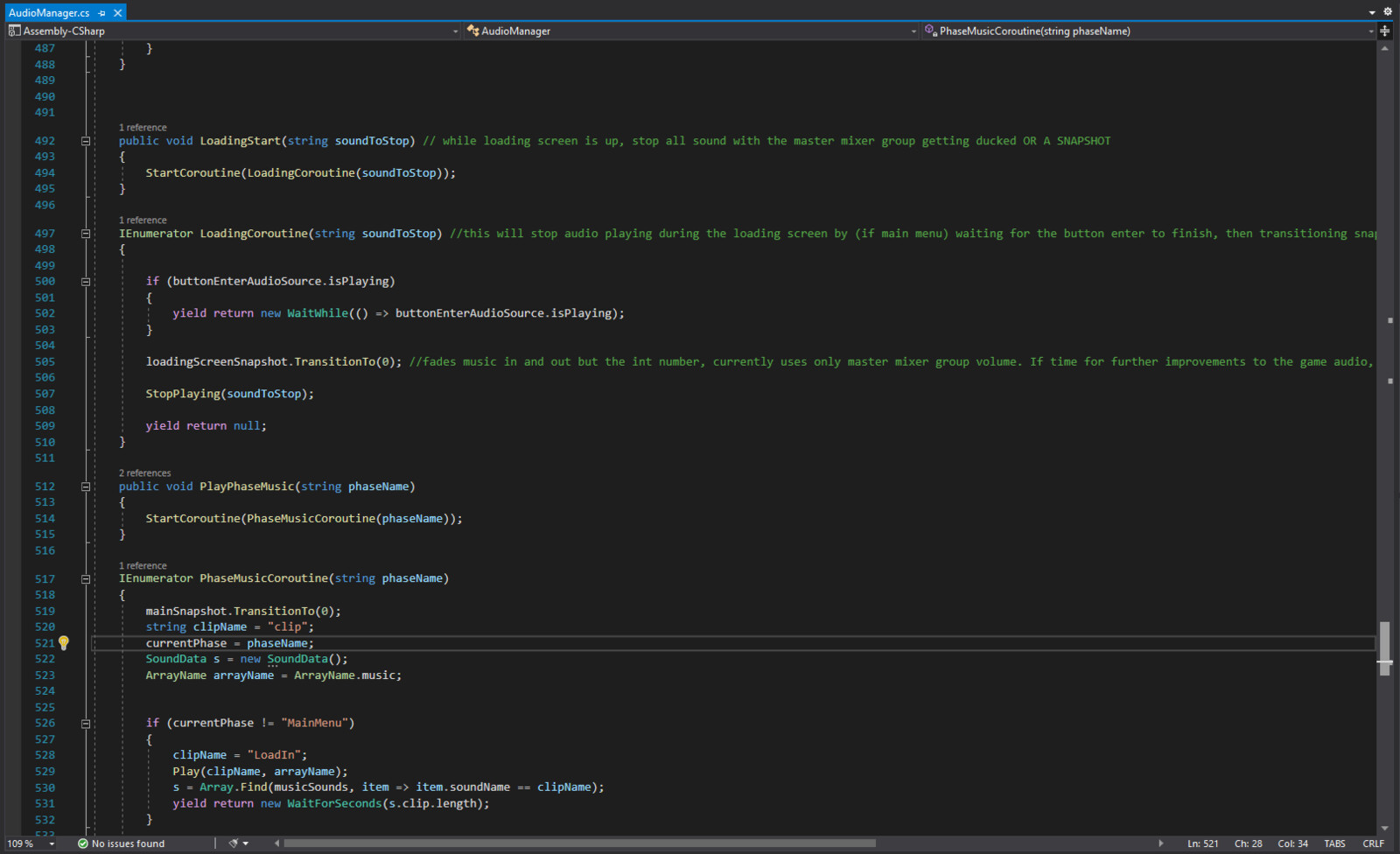Collapse the PlayPhaseMusic method at line 512

(86, 486)
